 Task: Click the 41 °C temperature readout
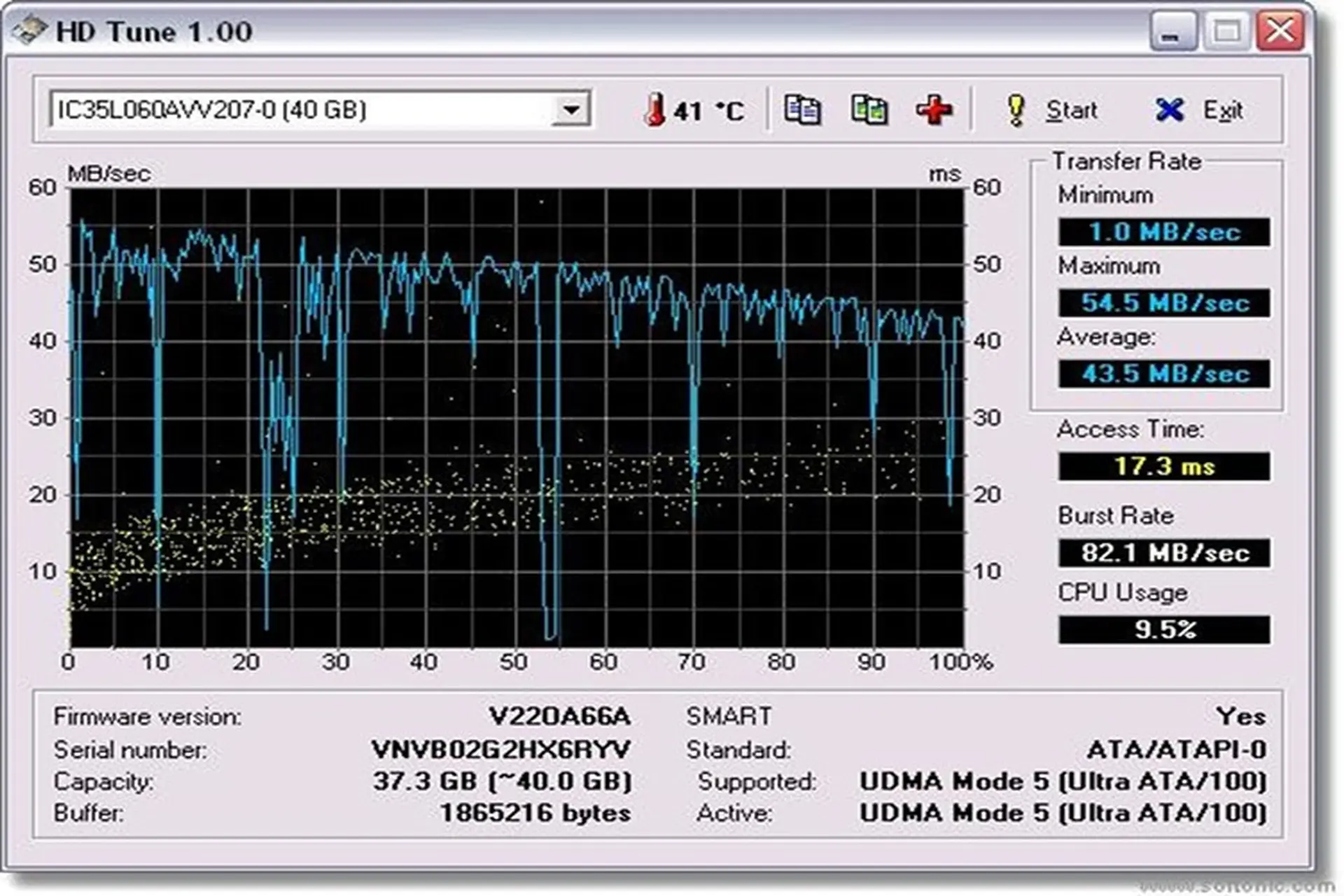(x=708, y=111)
